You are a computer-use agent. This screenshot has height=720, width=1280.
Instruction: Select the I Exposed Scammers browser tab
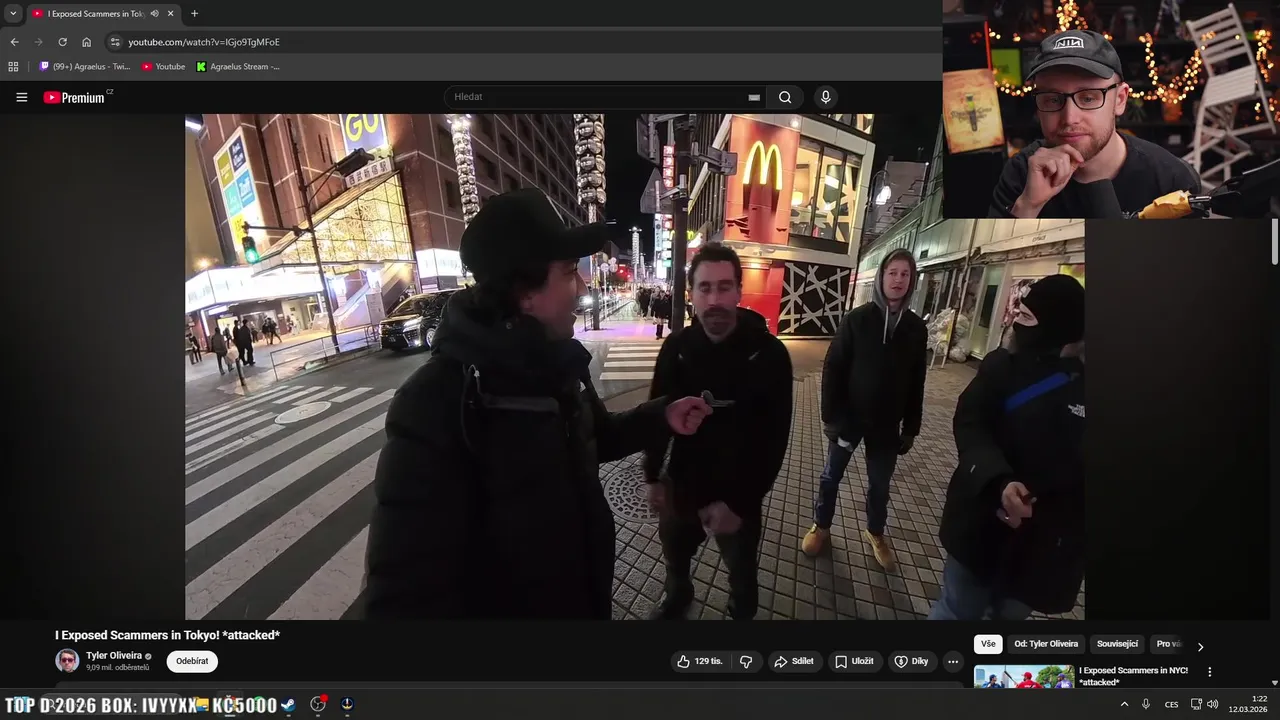[x=103, y=14]
